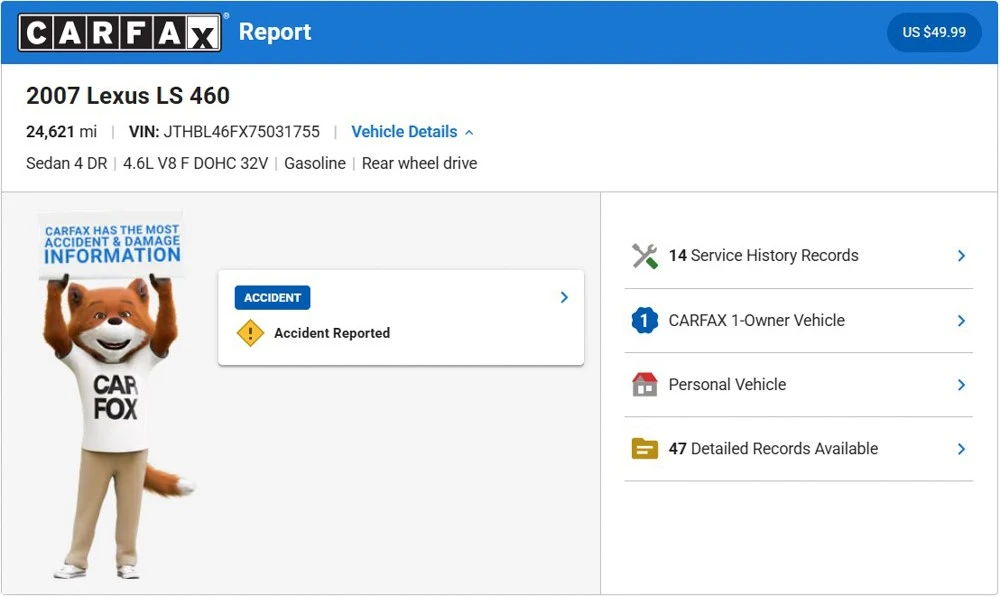Click the 2007 Lexus LS 460 heading
This screenshot has height=597, width=1000.
[x=128, y=96]
